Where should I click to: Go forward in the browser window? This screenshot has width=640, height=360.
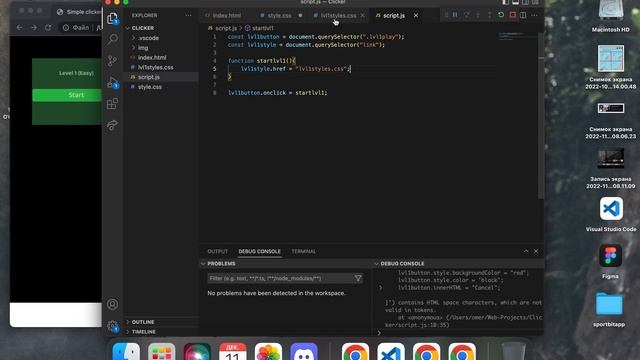[x=34, y=27]
